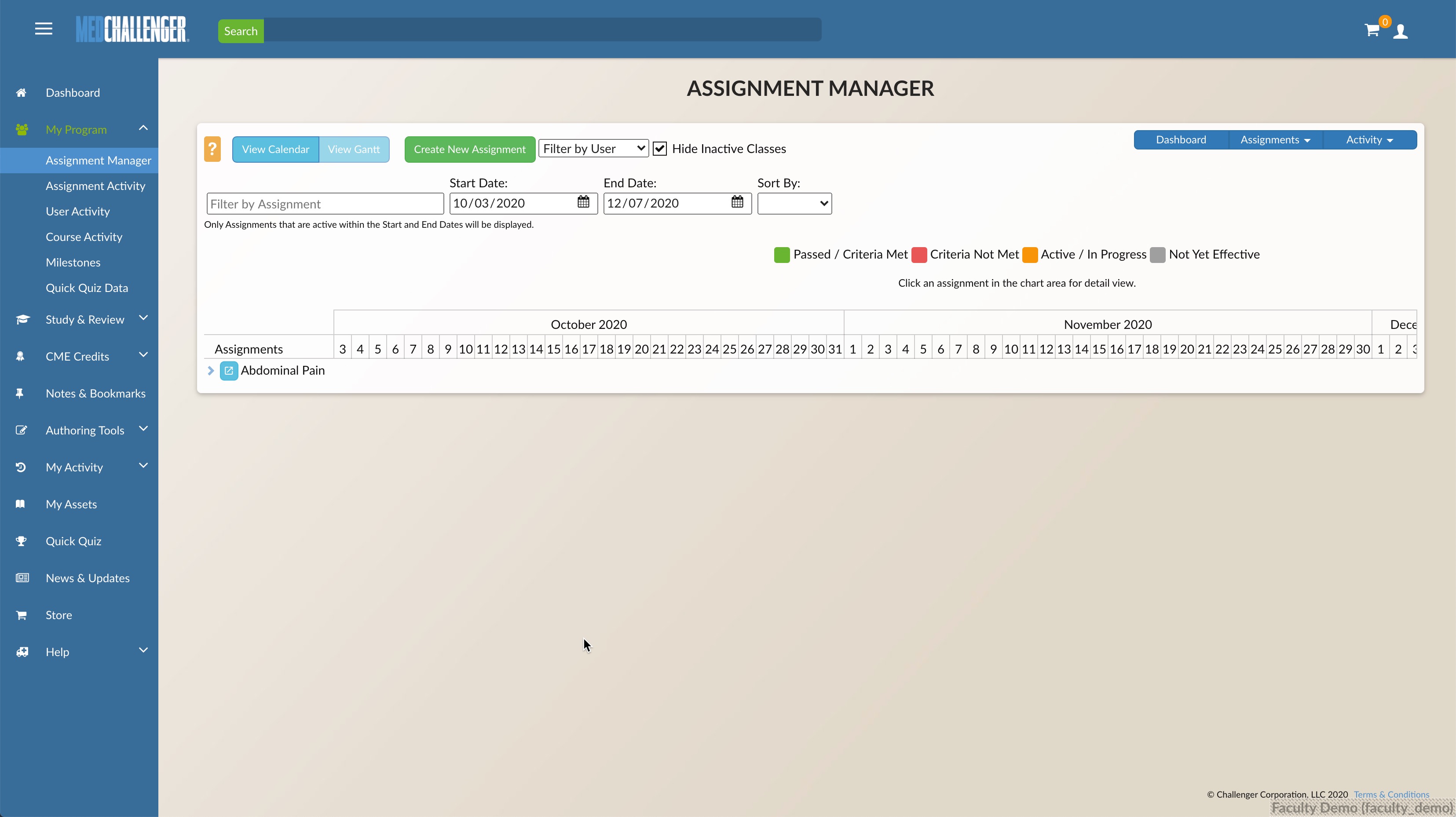Click the Help ambulance icon
Image resolution: width=1456 pixels, height=817 pixels.
pyautogui.click(x=22, y=652)
